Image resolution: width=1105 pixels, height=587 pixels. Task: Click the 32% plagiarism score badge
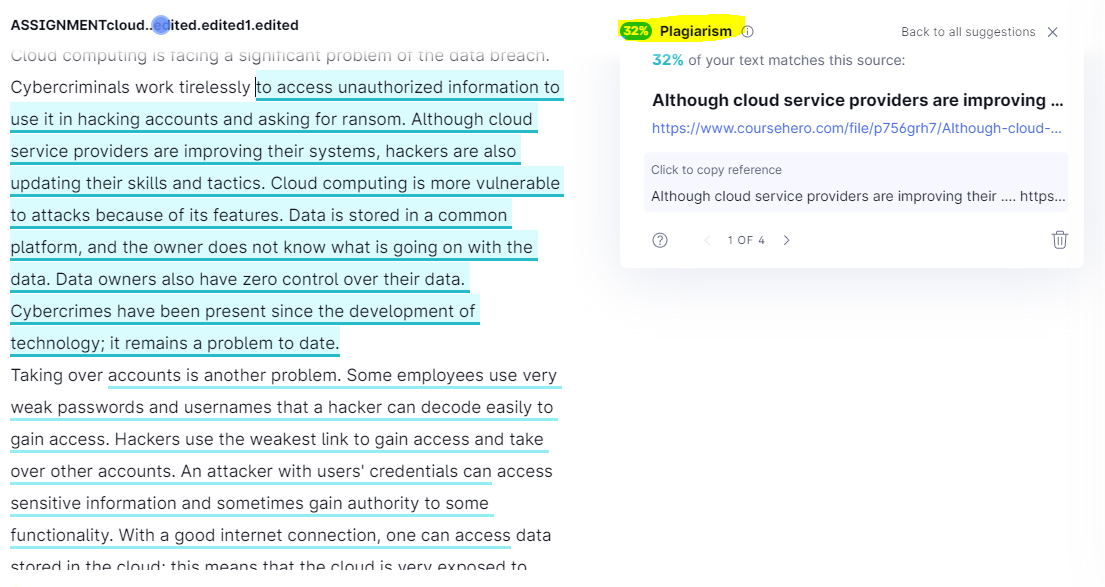tap(636, 31)
